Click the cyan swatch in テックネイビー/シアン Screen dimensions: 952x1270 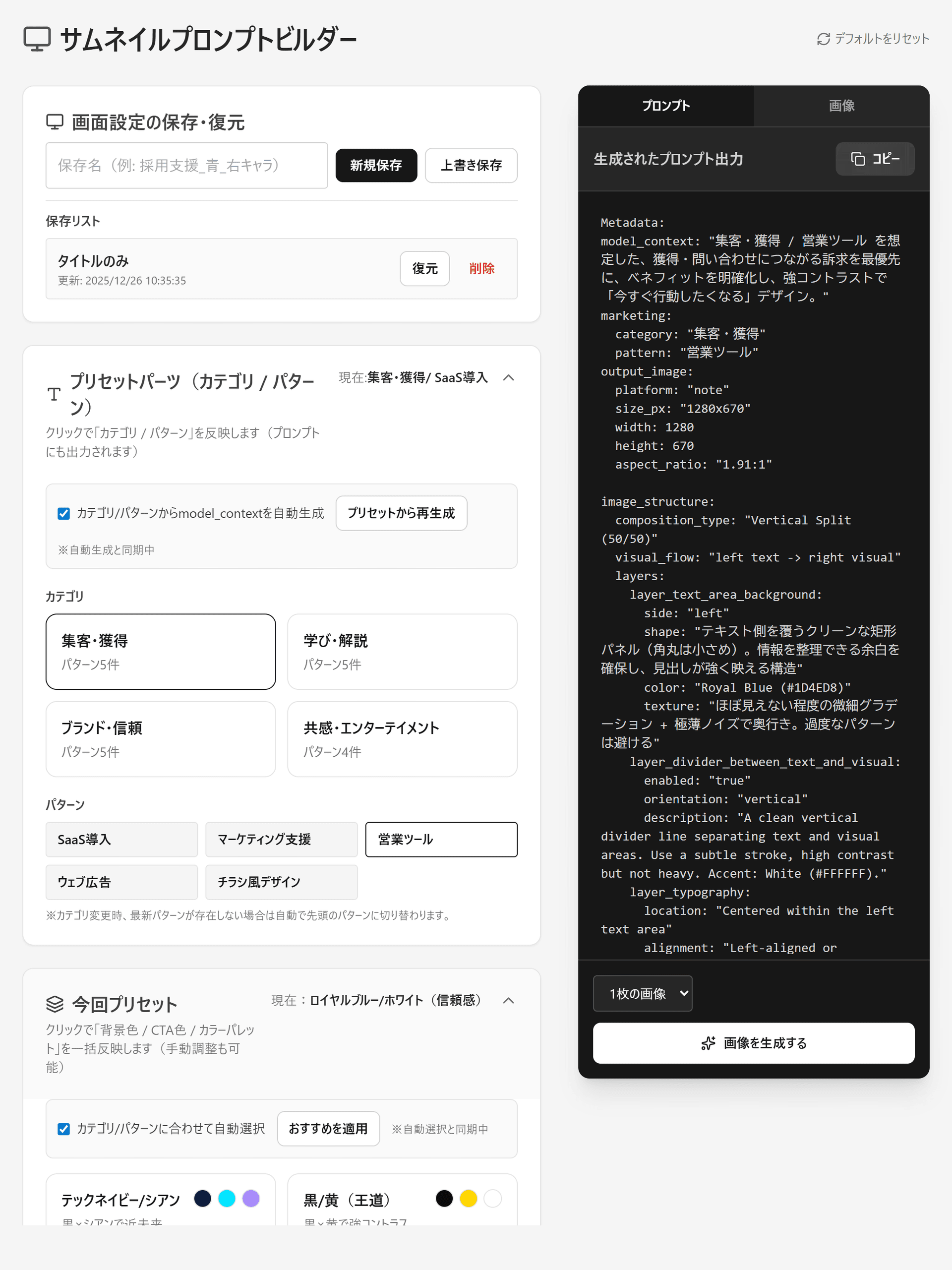(227, 1198)
